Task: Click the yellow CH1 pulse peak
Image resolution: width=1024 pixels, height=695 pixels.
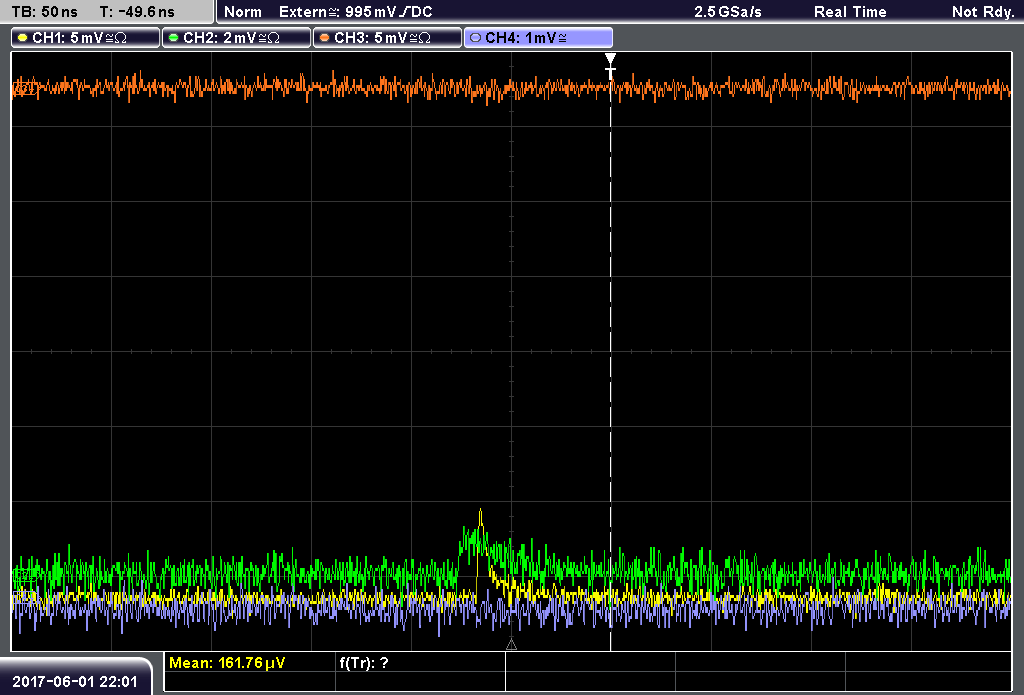Action: [x=481, y=511]
